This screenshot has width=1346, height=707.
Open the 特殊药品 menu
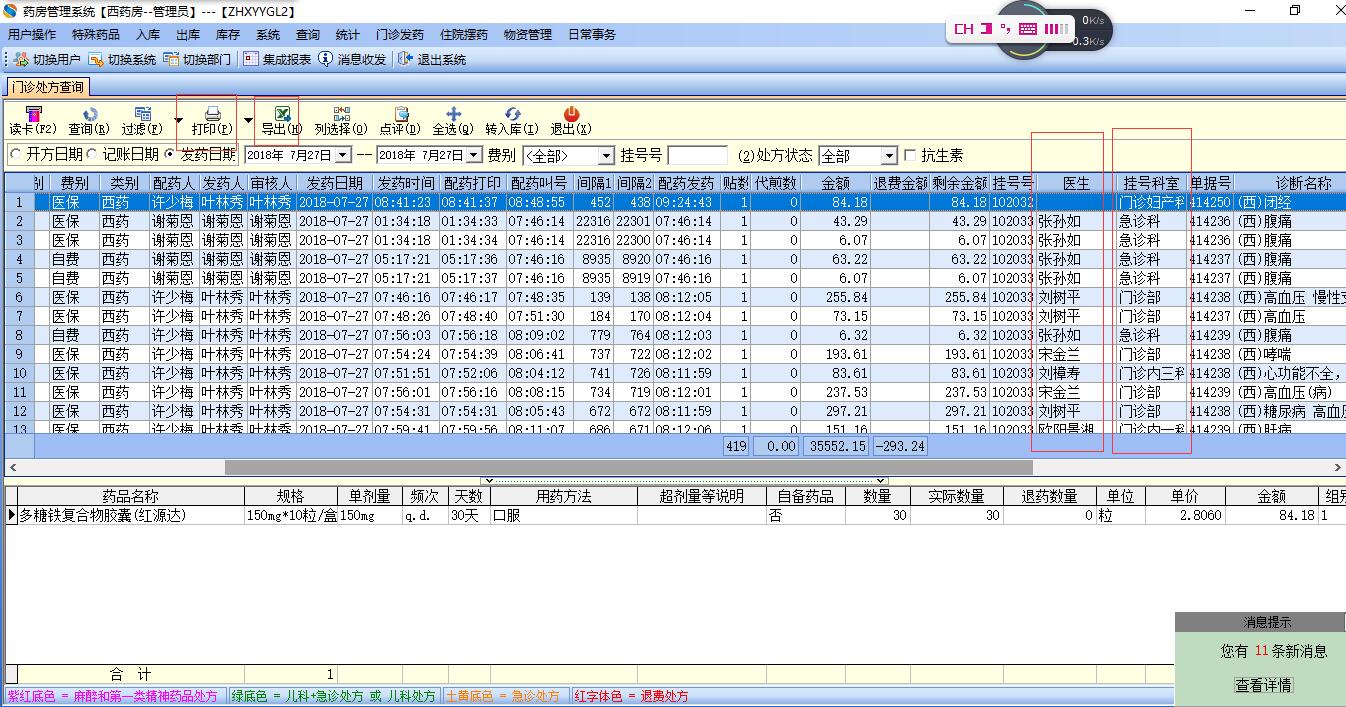pyautogui.click(x=95, y=35)
